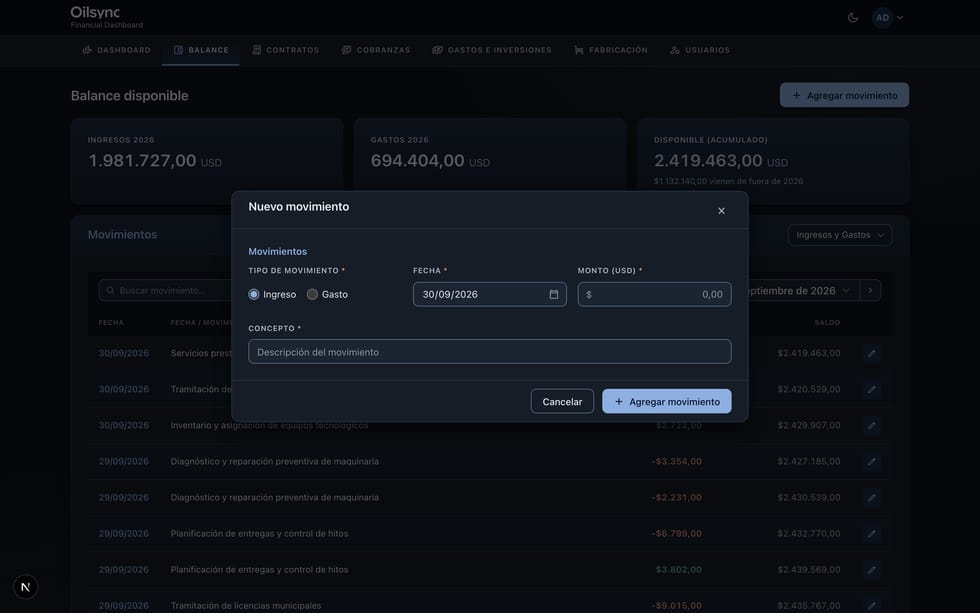
Task: Click the Tramitación de licencias municipales row
Action: coord(489,606)
